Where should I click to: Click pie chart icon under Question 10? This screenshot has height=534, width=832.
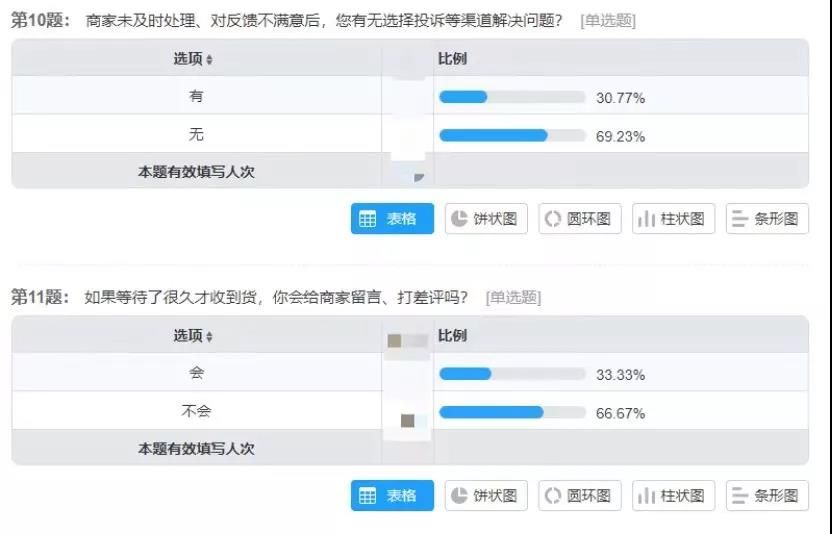click(459, 219)
